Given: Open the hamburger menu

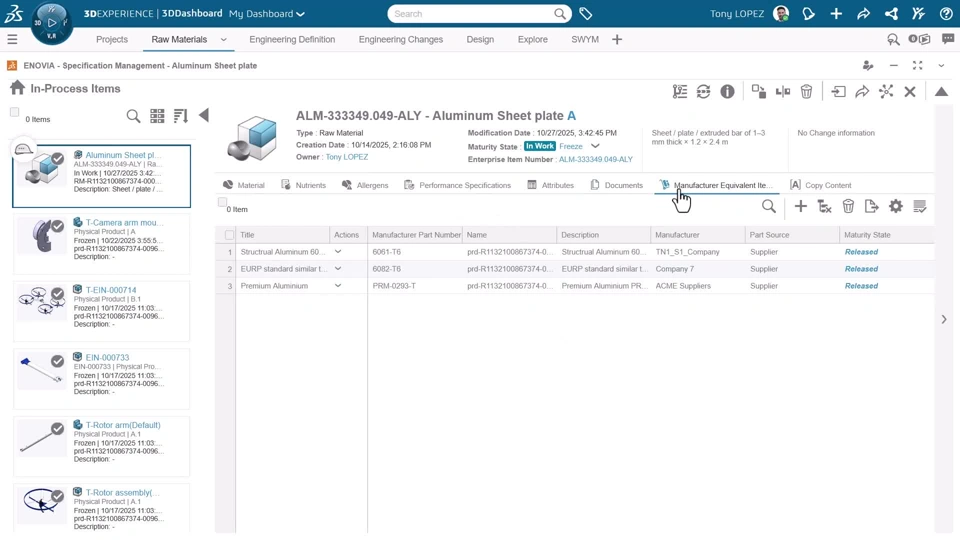Looking at the screenshot, I should tap(12, 40).
